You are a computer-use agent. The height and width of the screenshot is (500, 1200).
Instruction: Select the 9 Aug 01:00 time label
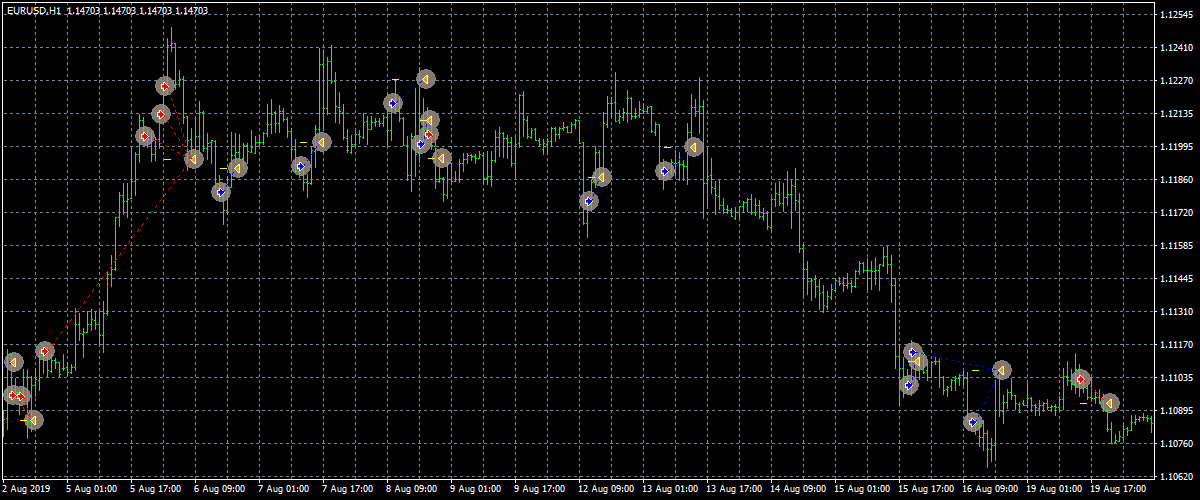click(476, 490)
